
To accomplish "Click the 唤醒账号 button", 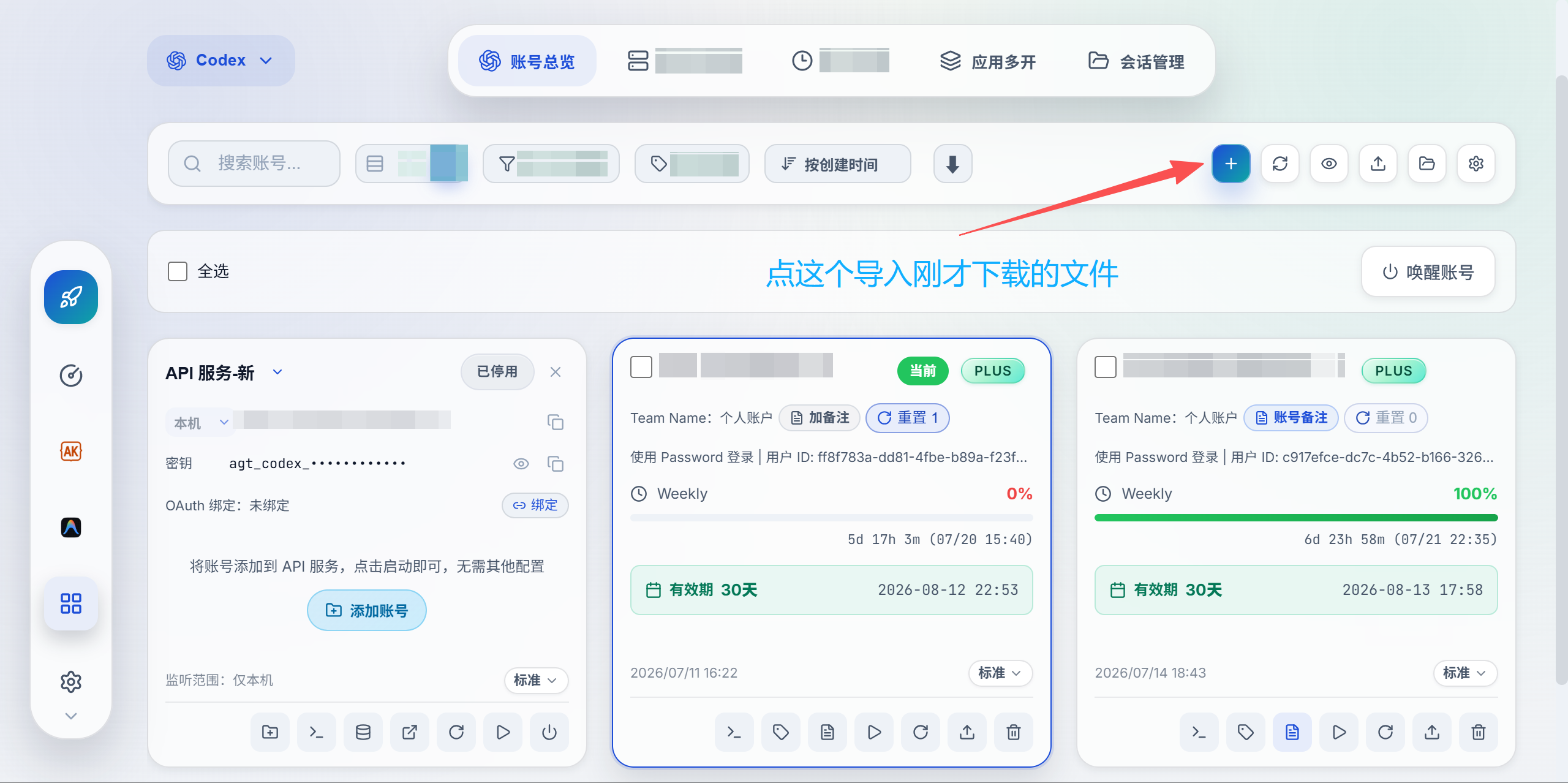I will 1428,271.
